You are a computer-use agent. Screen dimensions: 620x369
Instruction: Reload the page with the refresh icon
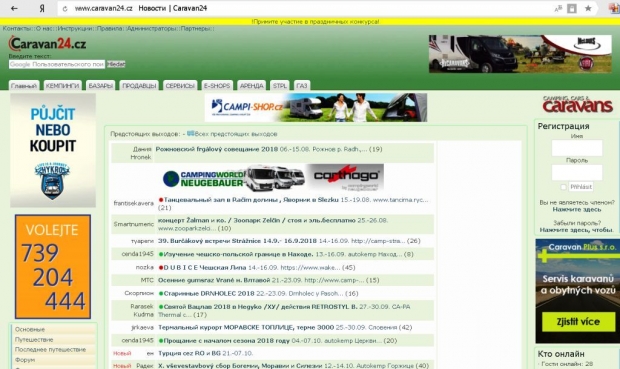[x=65, y=9]
